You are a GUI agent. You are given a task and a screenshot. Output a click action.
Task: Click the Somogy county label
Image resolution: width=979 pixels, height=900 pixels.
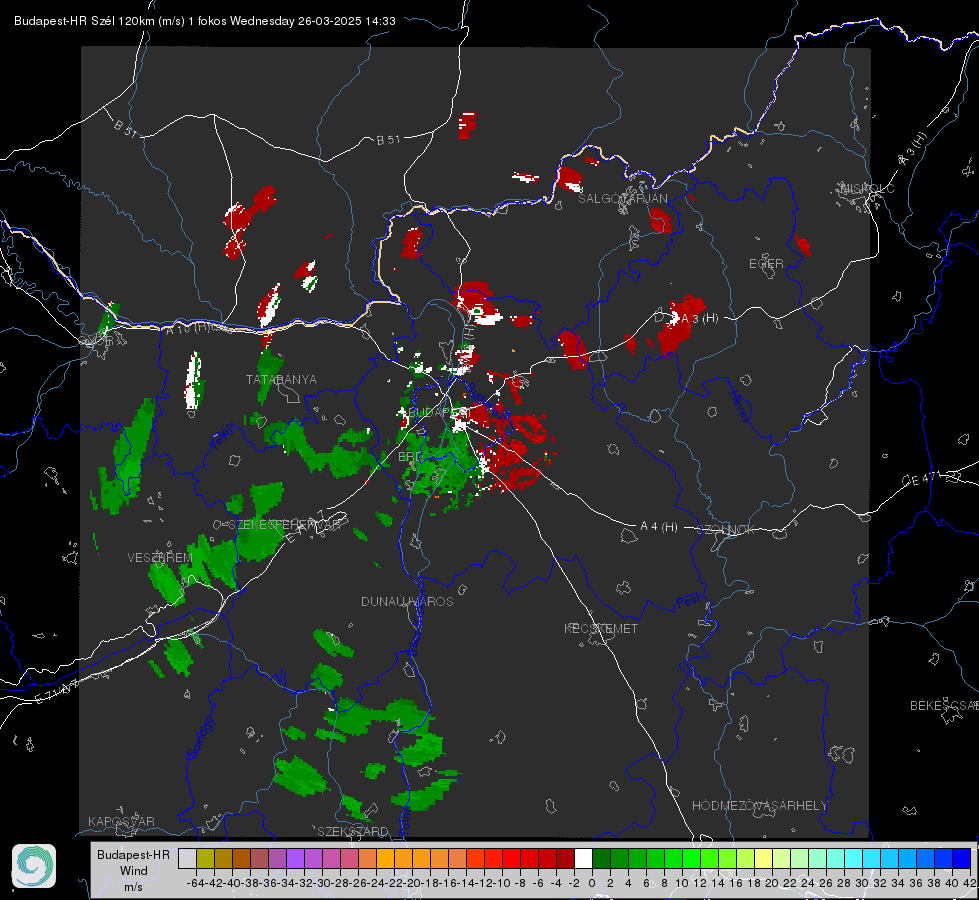click(x=201, y=738)
